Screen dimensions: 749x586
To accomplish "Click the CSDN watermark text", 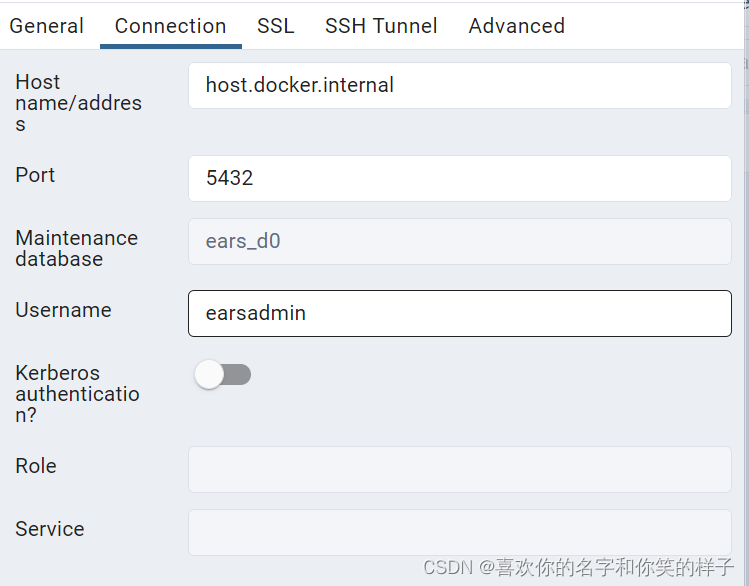I will (x=578, y=568).
